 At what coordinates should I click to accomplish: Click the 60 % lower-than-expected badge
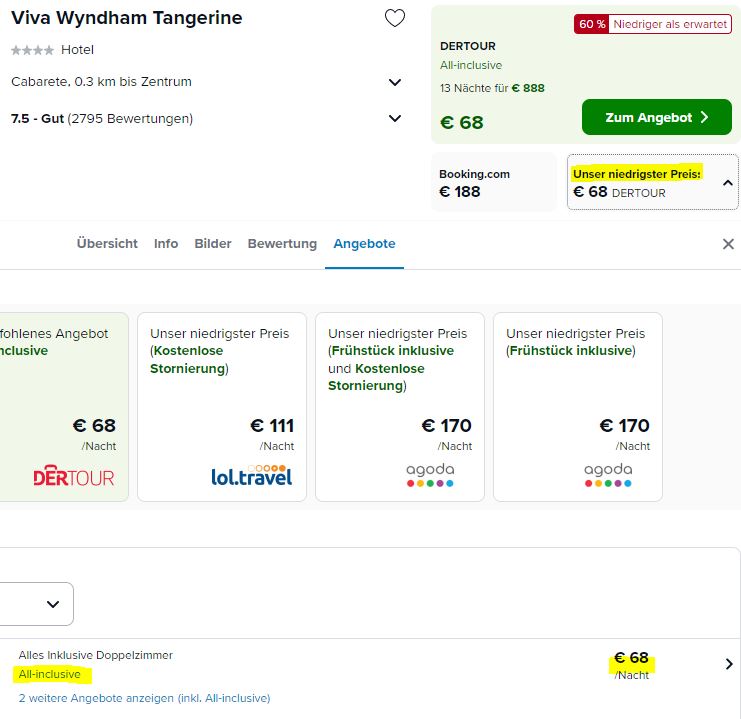(653, 24)
